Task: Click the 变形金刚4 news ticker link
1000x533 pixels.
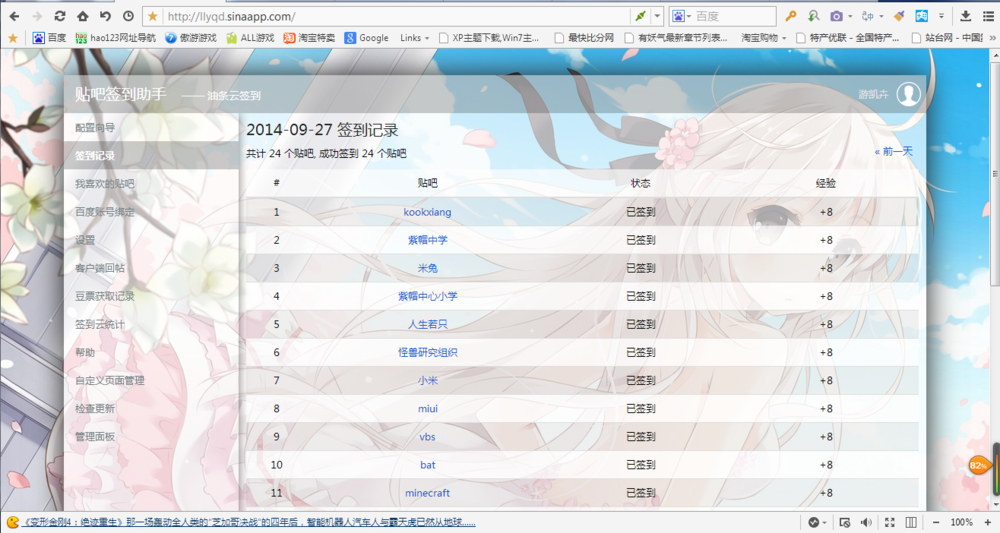Action: [249, 522]
